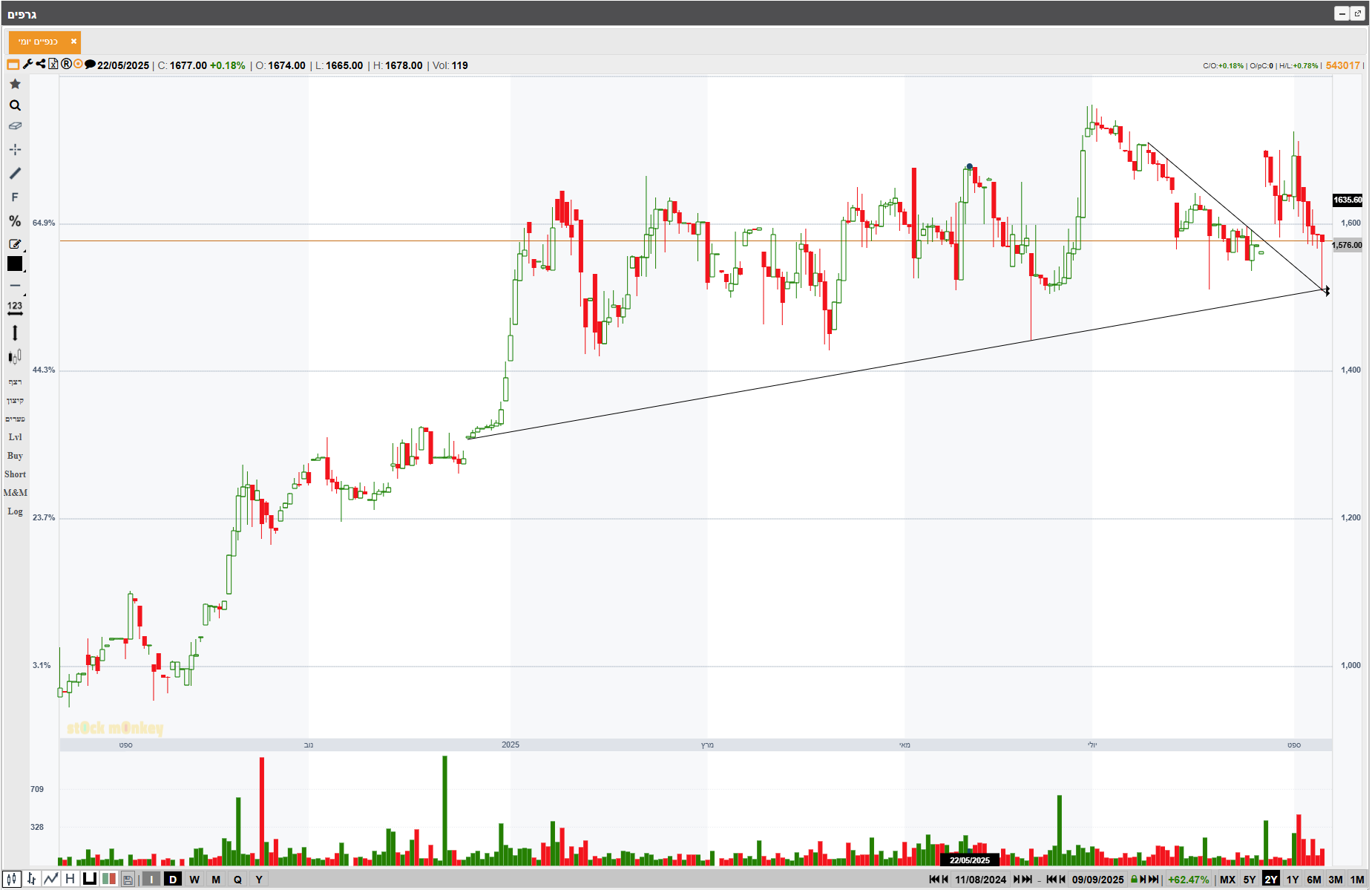
Task: Activate the crosshair cursor tool
Action: click(15, 149)
